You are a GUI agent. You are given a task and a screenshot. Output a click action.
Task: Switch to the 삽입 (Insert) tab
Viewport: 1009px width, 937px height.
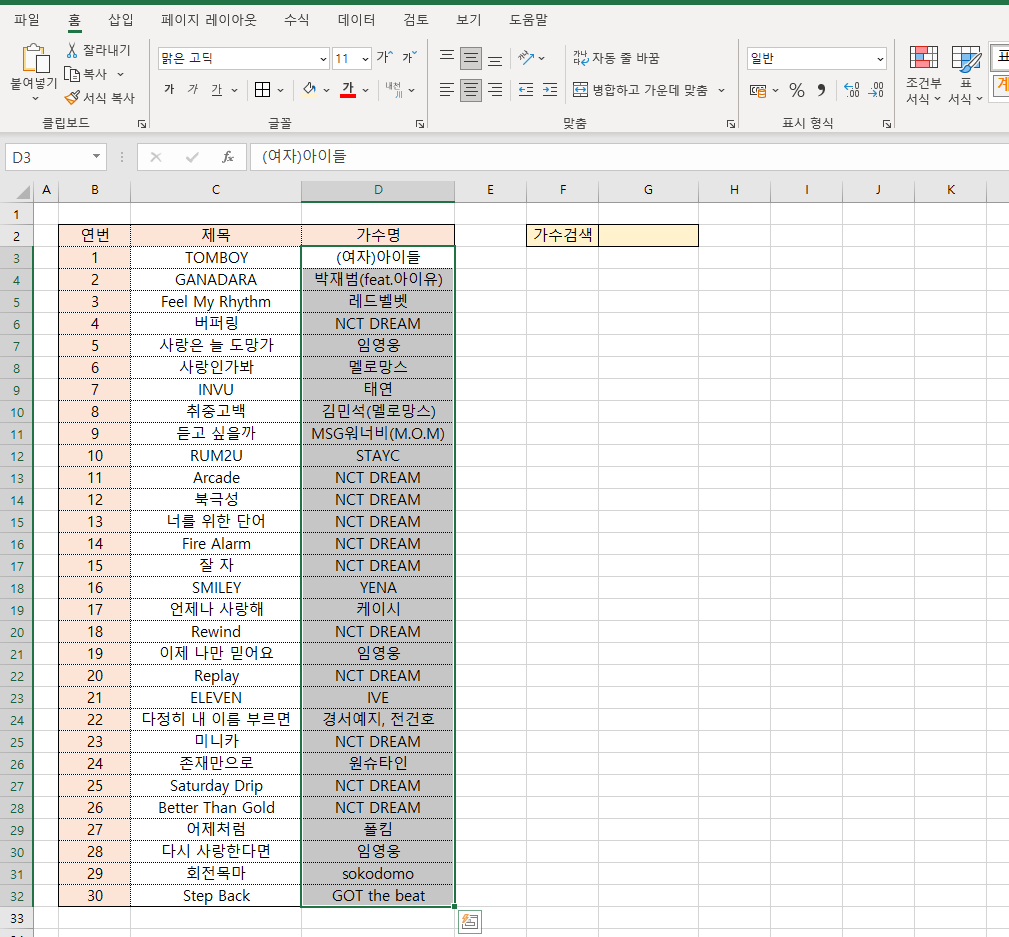[x=120, y=20]
